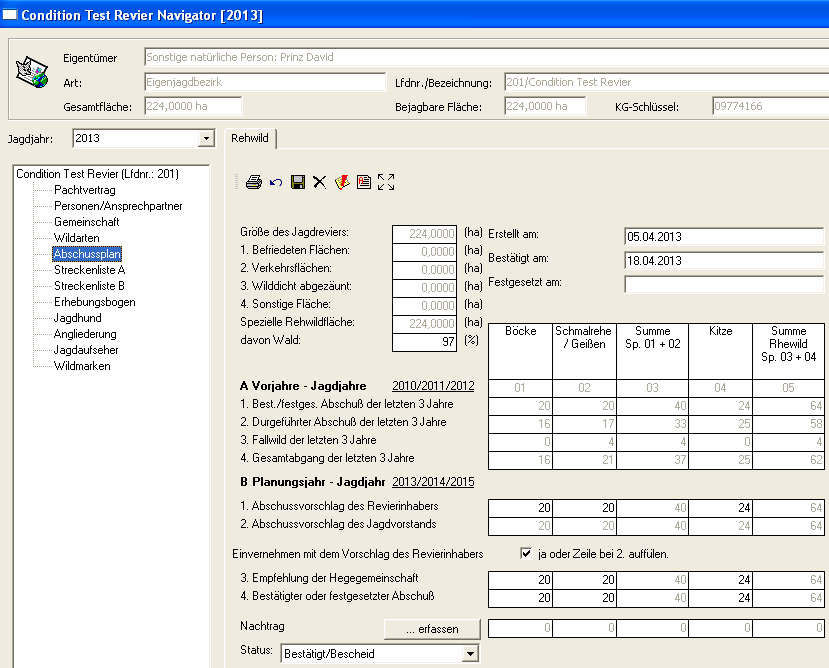Save with the floppy disk icon
This screenshot has width=829, height=668.
point(297,182)
